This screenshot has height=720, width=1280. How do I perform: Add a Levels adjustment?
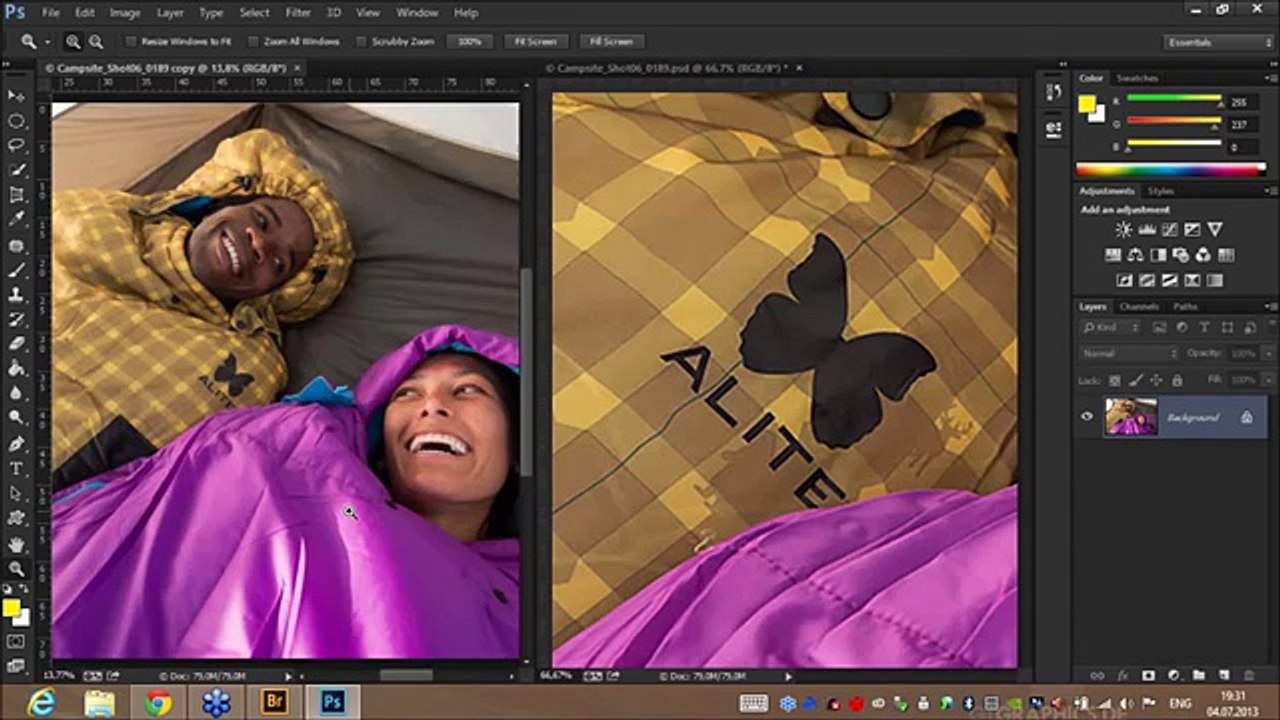point(1147,230)
